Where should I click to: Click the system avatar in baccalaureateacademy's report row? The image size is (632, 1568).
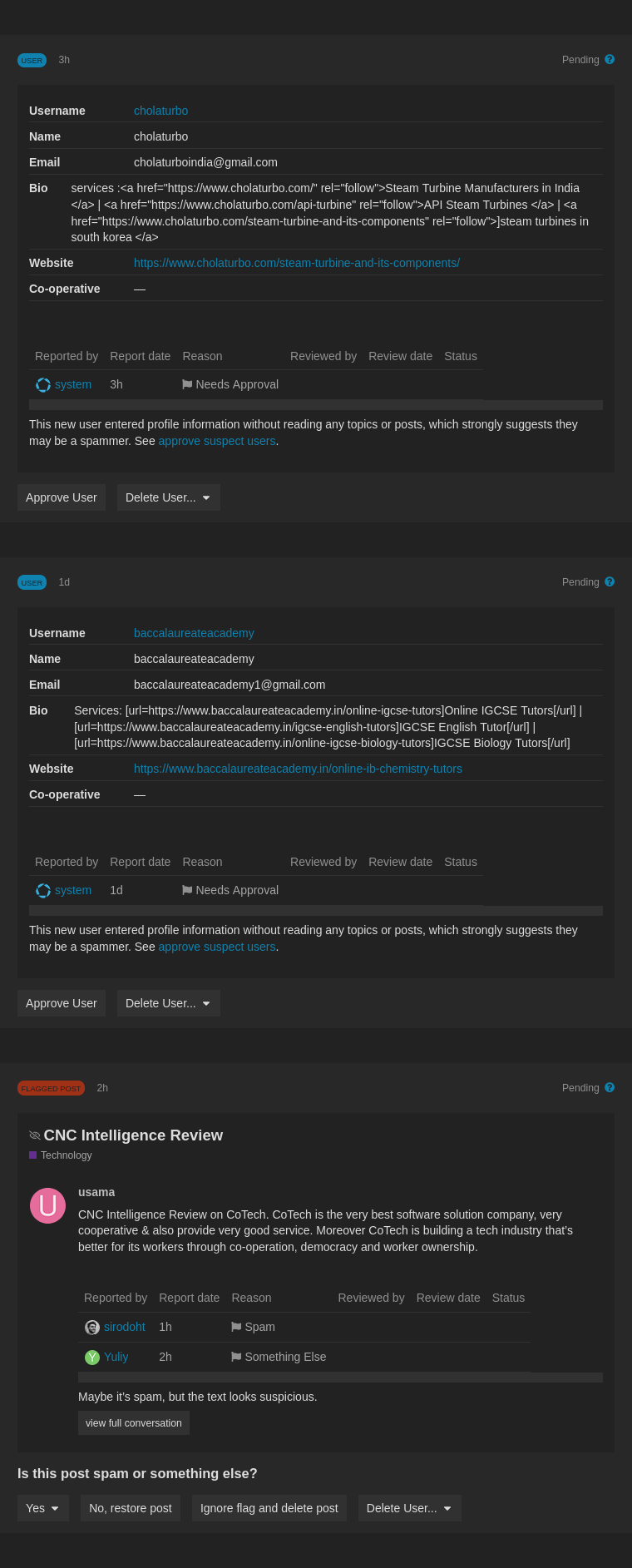click(43, 891)
